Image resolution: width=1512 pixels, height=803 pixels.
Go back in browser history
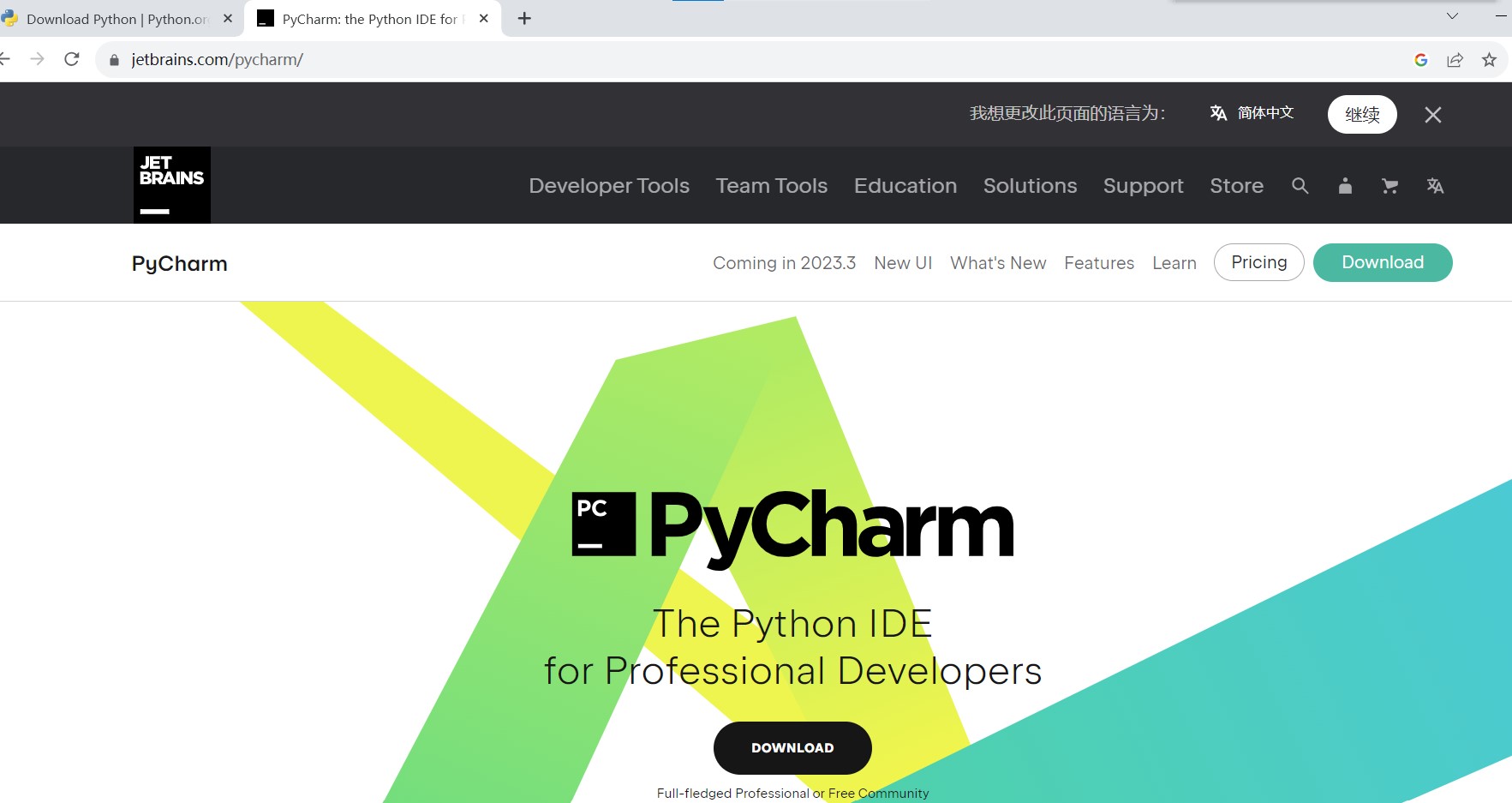point(4,59)
